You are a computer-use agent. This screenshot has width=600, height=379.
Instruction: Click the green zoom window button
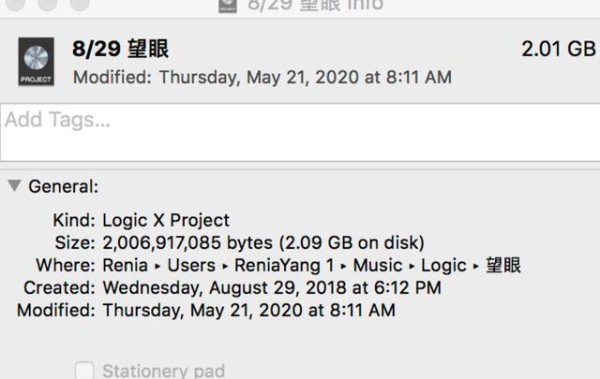[x=80, y=4]
